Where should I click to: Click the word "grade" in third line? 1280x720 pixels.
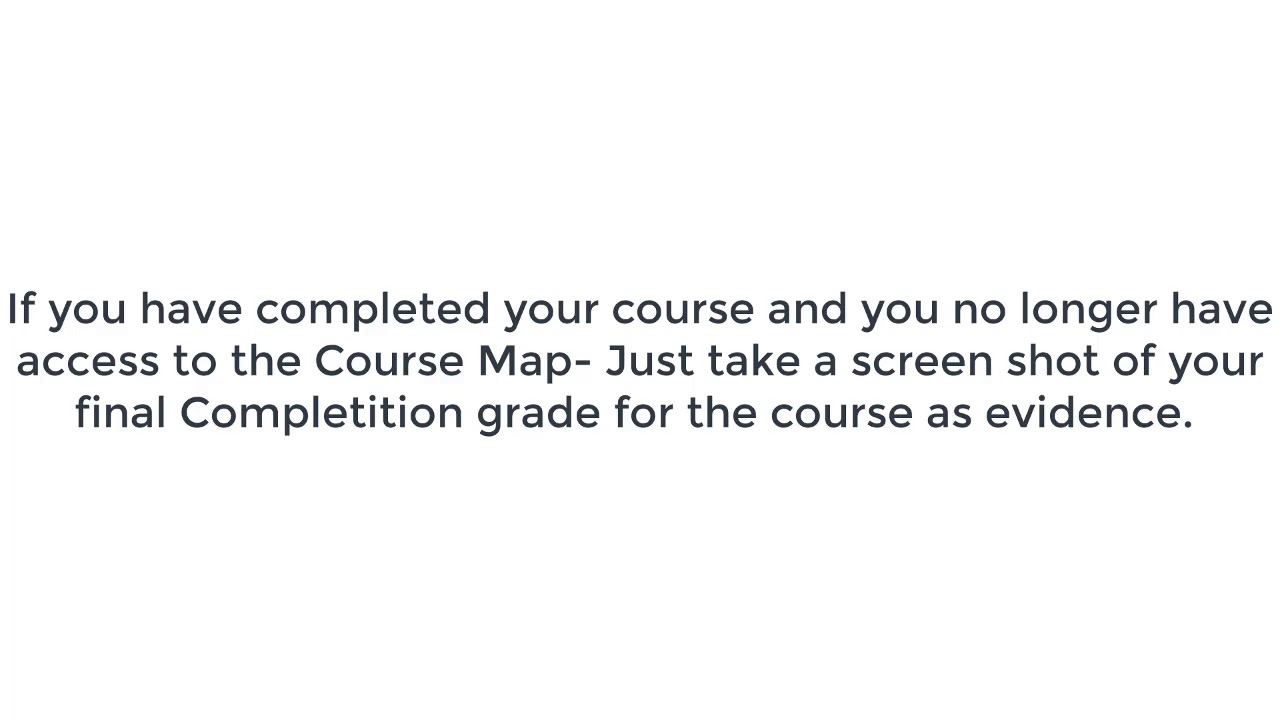click(538, 414)
